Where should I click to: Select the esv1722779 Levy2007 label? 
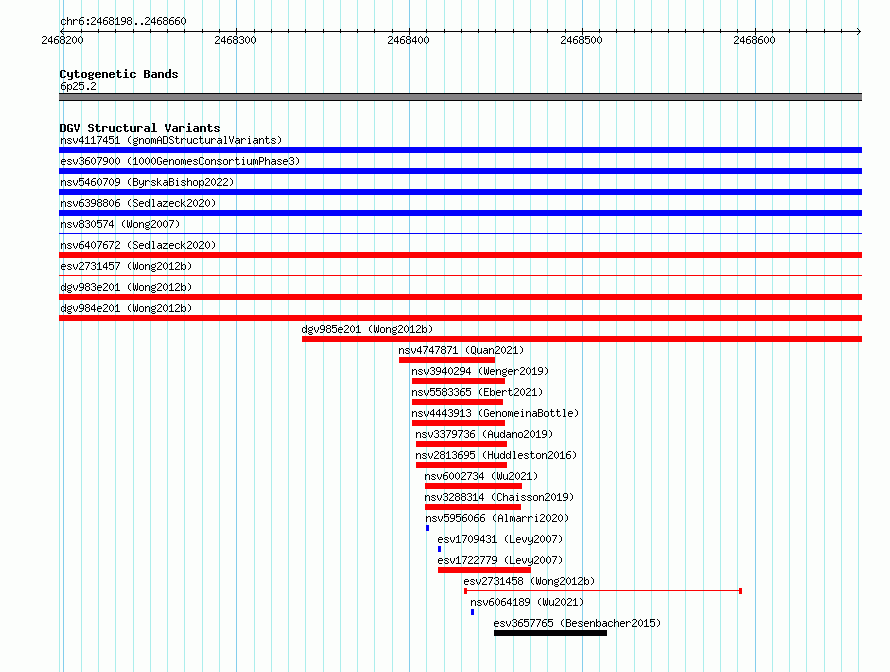[x=500, y=560]
